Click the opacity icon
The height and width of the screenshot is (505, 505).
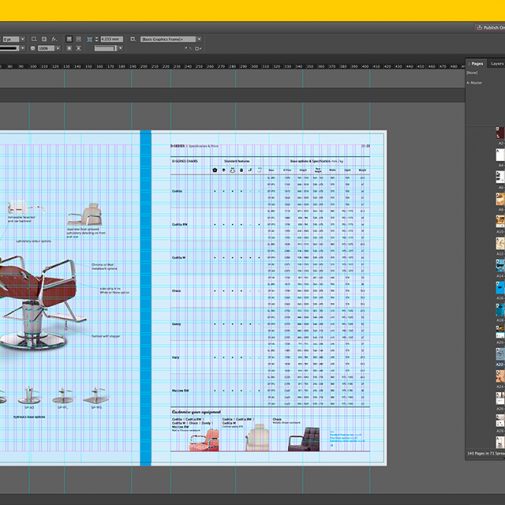click(33, 48)
